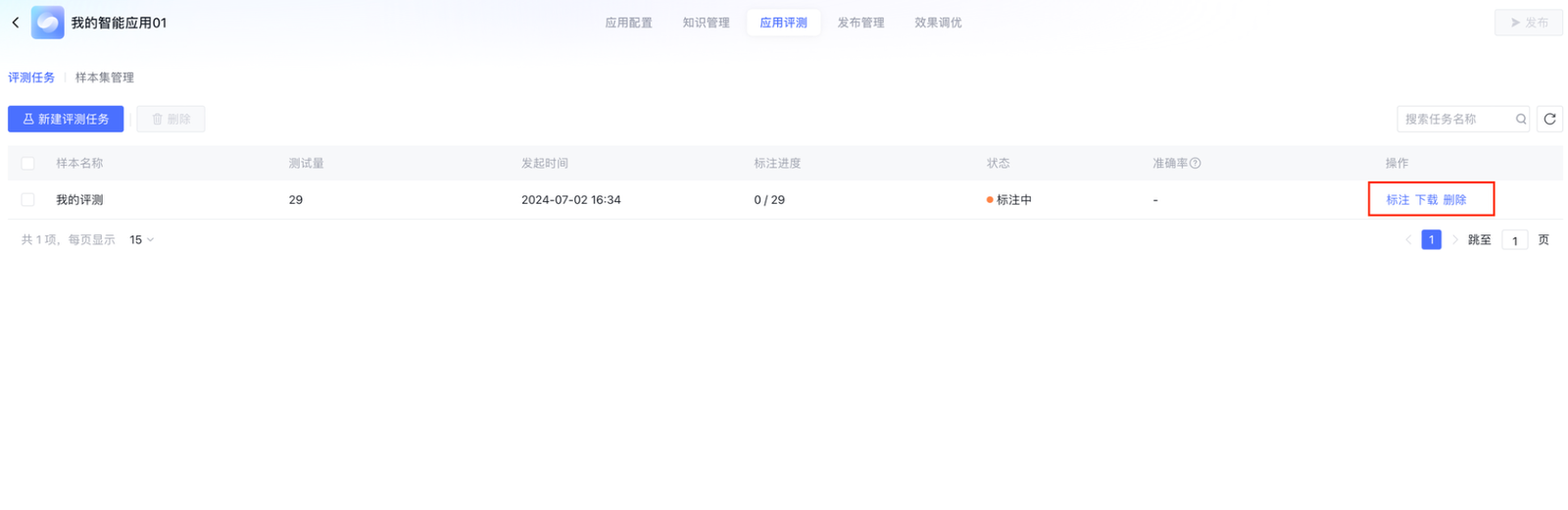Click the back arrow icon
The height and width of the screenshot is (510, 1568).
tap(16, 23)
